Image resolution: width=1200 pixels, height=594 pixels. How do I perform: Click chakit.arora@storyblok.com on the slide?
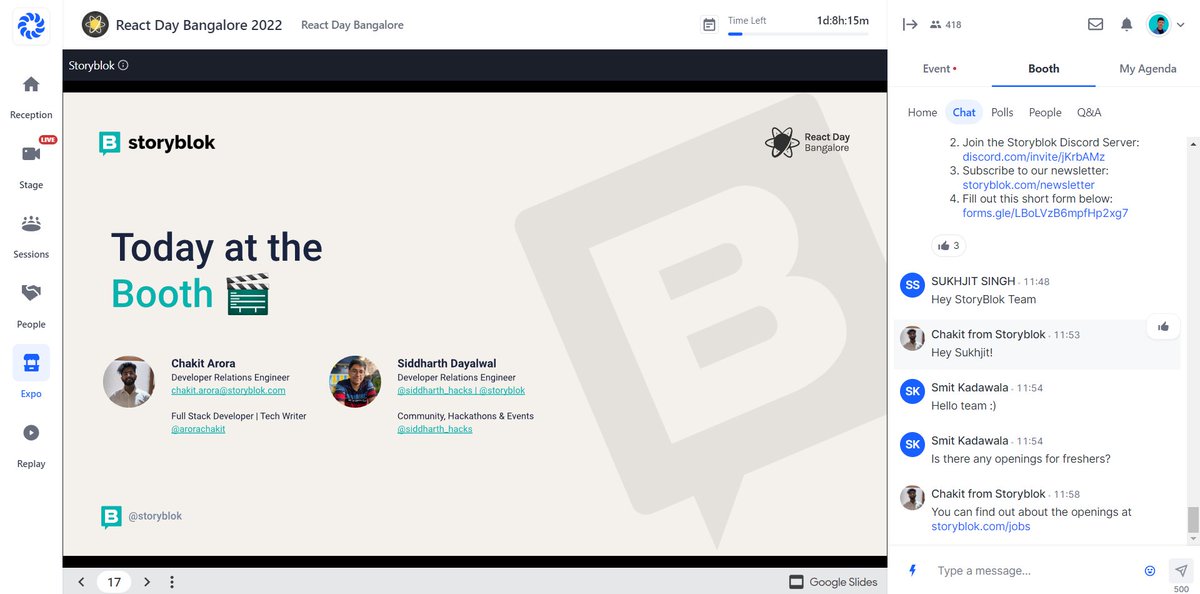[228, 391]
